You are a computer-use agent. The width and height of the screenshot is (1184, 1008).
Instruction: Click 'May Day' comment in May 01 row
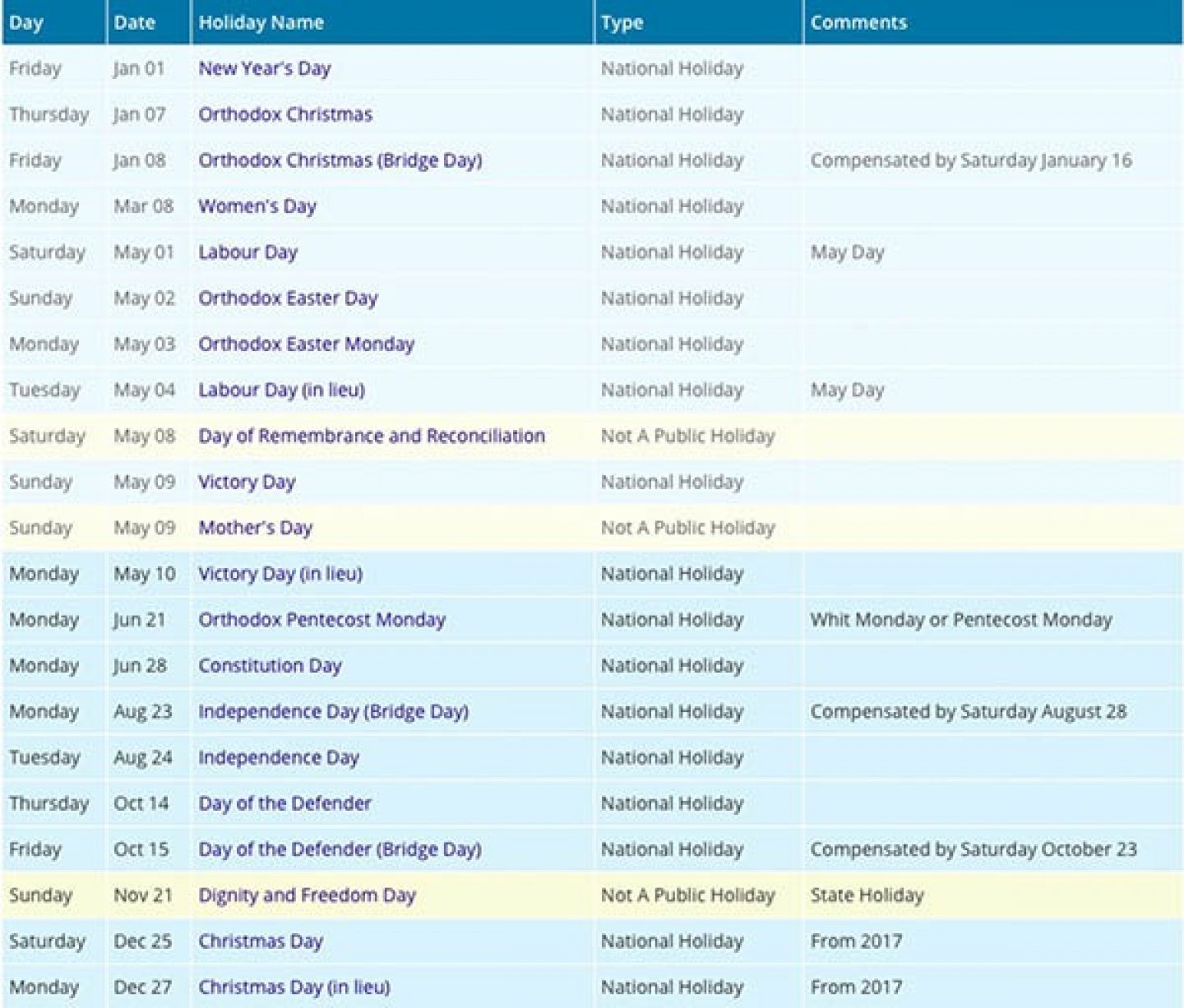(847, 252)
